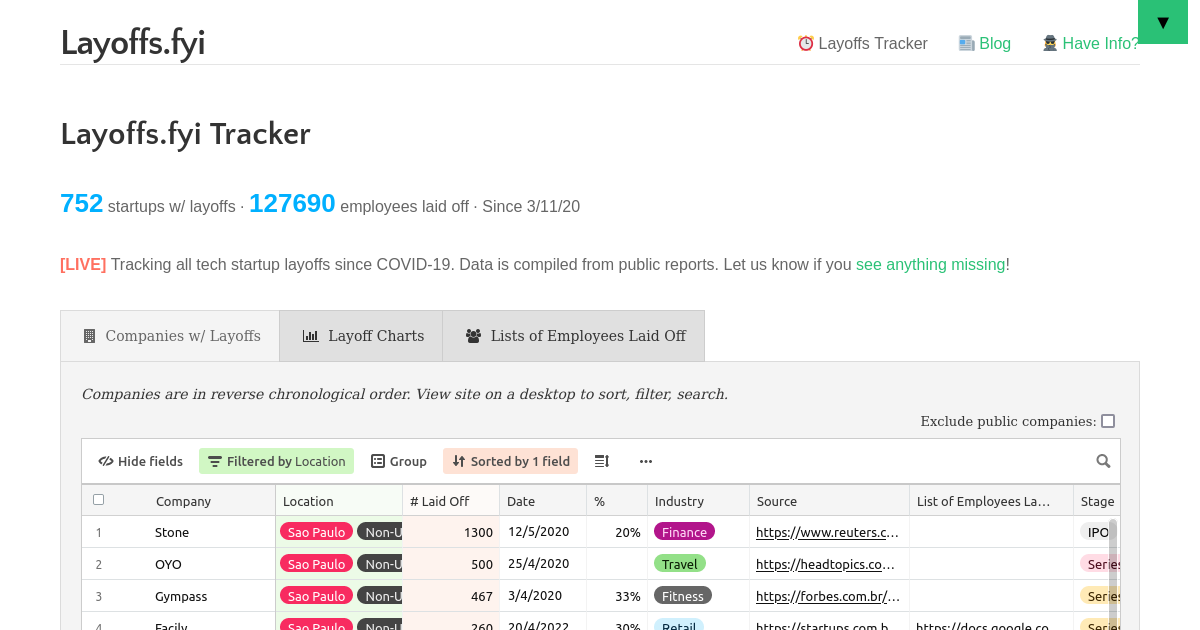Switch to Layoff Charts tab
The image size is (1200, 630).
(x=362, y=336)
